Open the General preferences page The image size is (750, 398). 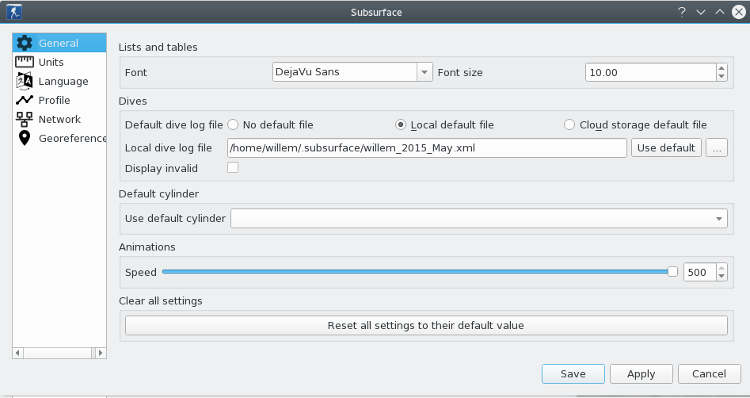59,43
